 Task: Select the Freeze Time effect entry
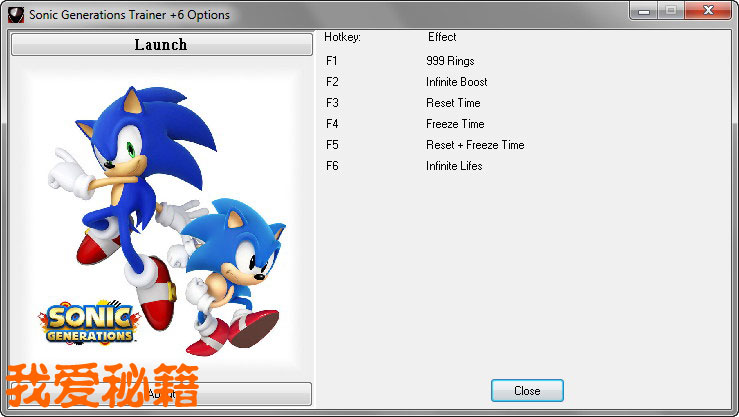(455, 124)
